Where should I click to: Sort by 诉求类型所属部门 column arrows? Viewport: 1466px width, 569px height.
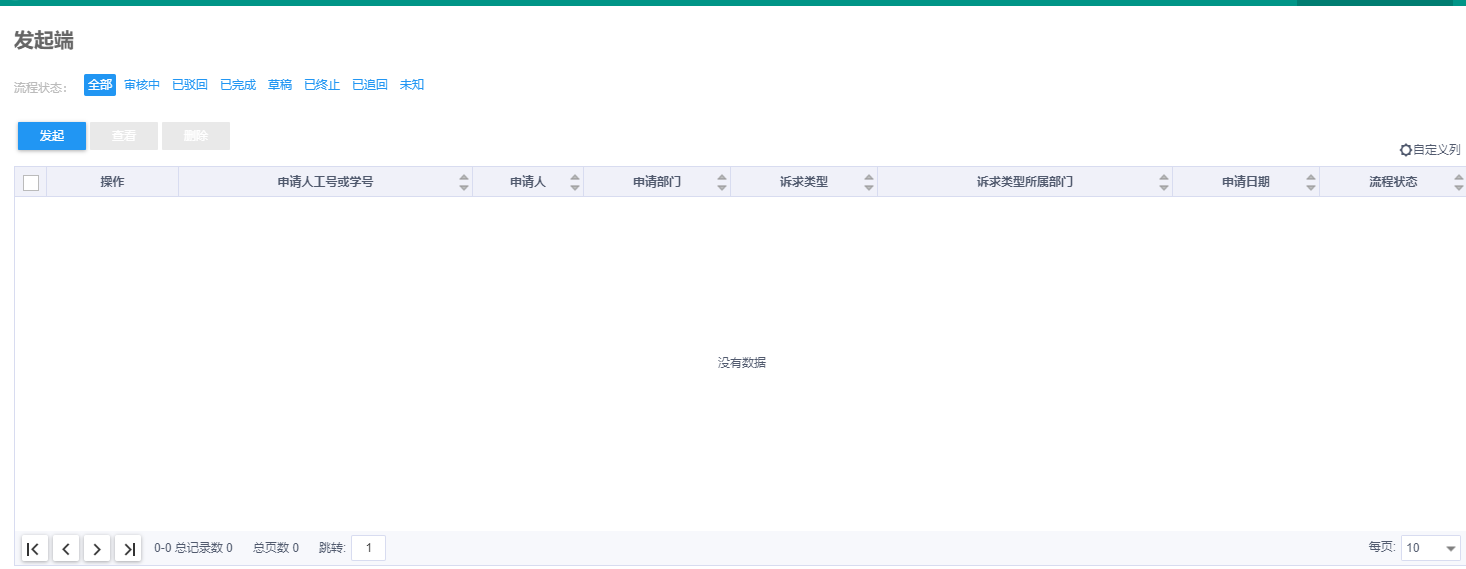click(x=1163, y=182)
